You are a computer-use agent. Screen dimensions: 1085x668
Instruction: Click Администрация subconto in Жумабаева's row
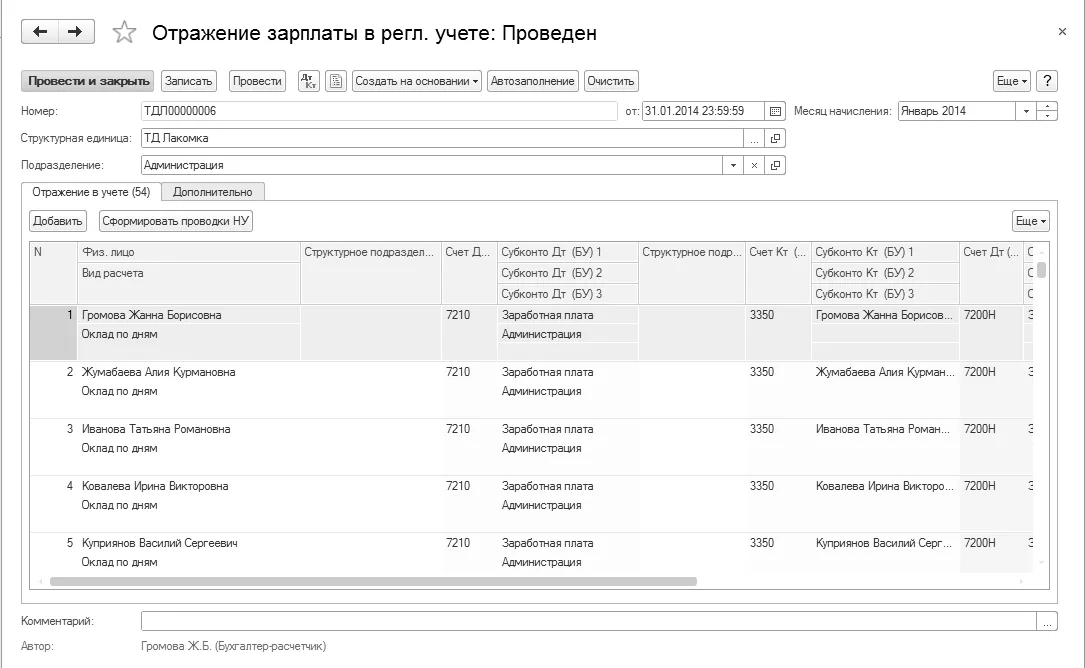click(541, 391)
